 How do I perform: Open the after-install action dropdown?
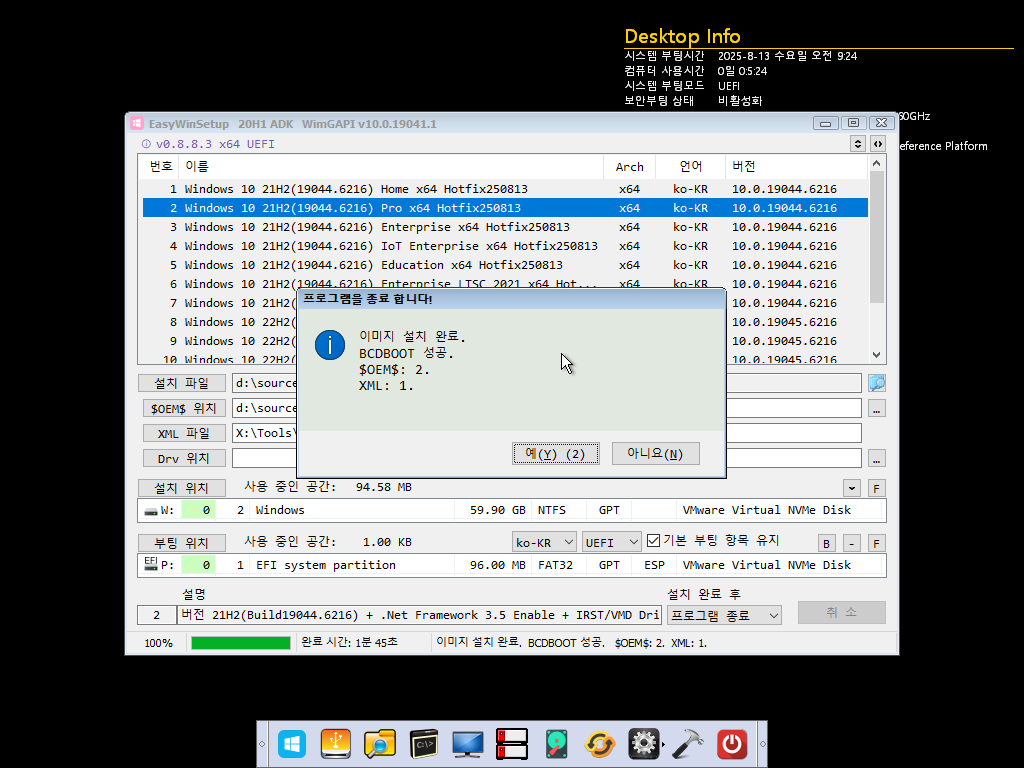click(724, 615)
